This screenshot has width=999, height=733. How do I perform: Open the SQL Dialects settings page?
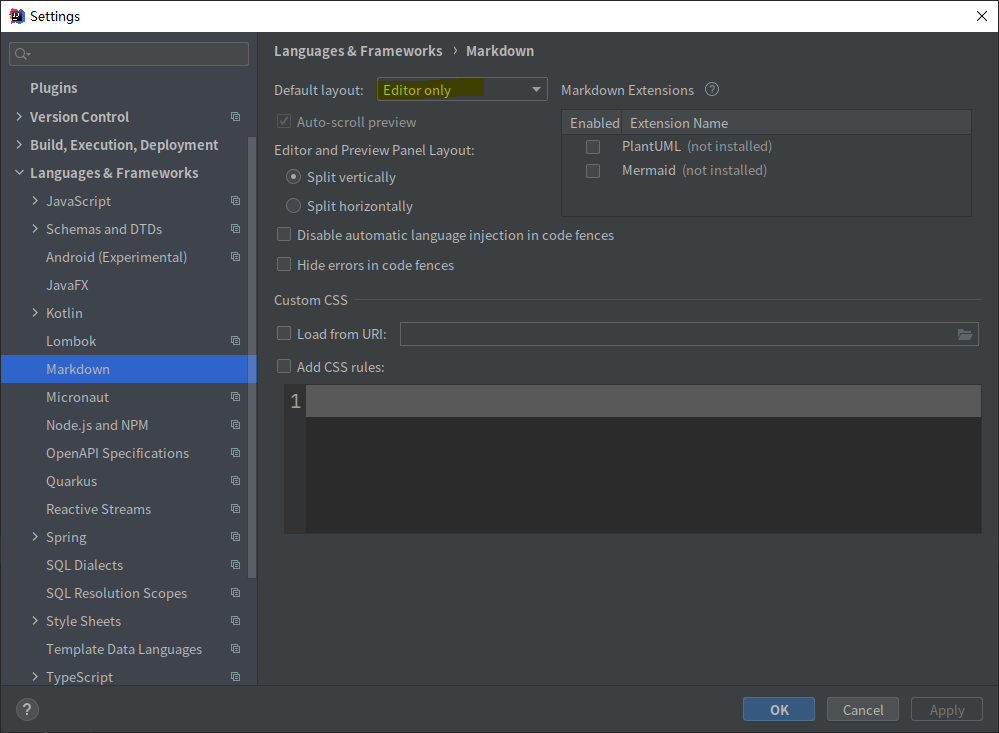[x=84, y=565]
